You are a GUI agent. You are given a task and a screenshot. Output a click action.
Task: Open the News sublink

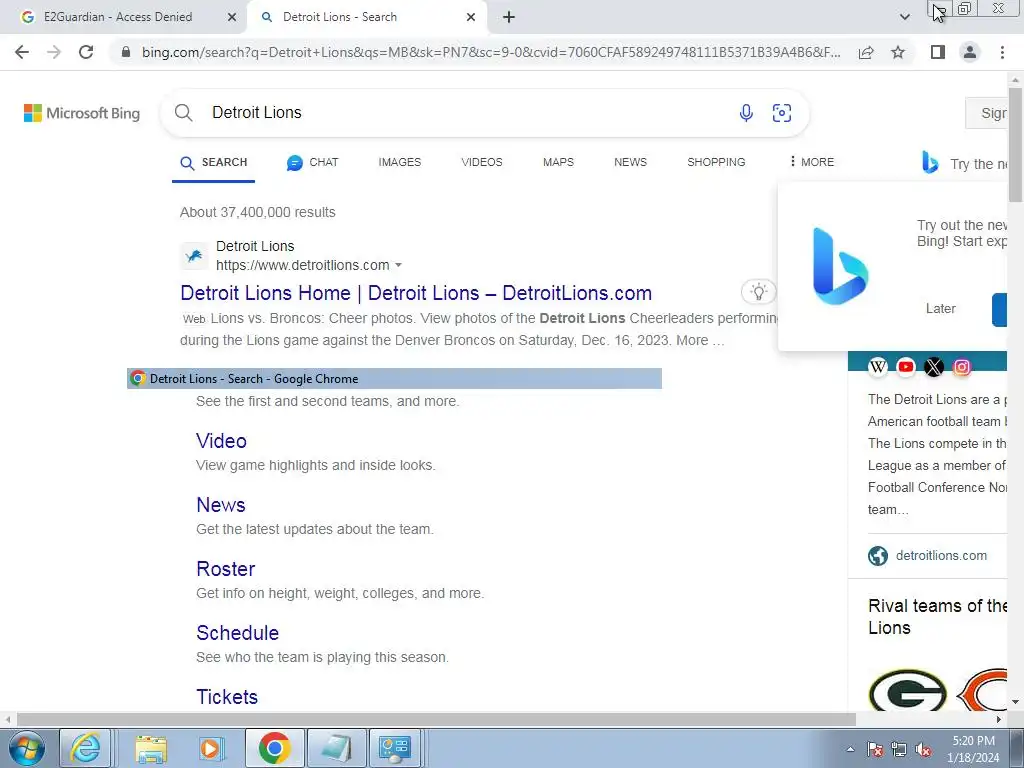pyautogui.click(x=221, y=505)
